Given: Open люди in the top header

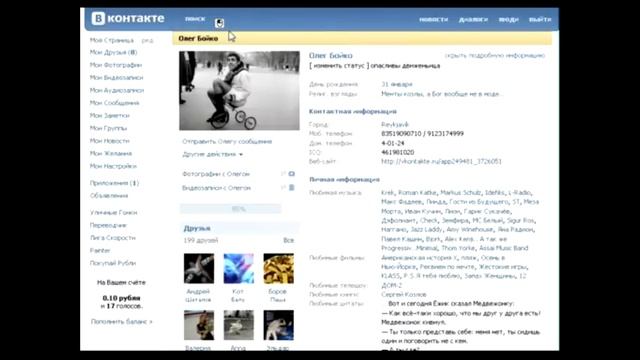Looking at the screenshot, I should [509, 19].
